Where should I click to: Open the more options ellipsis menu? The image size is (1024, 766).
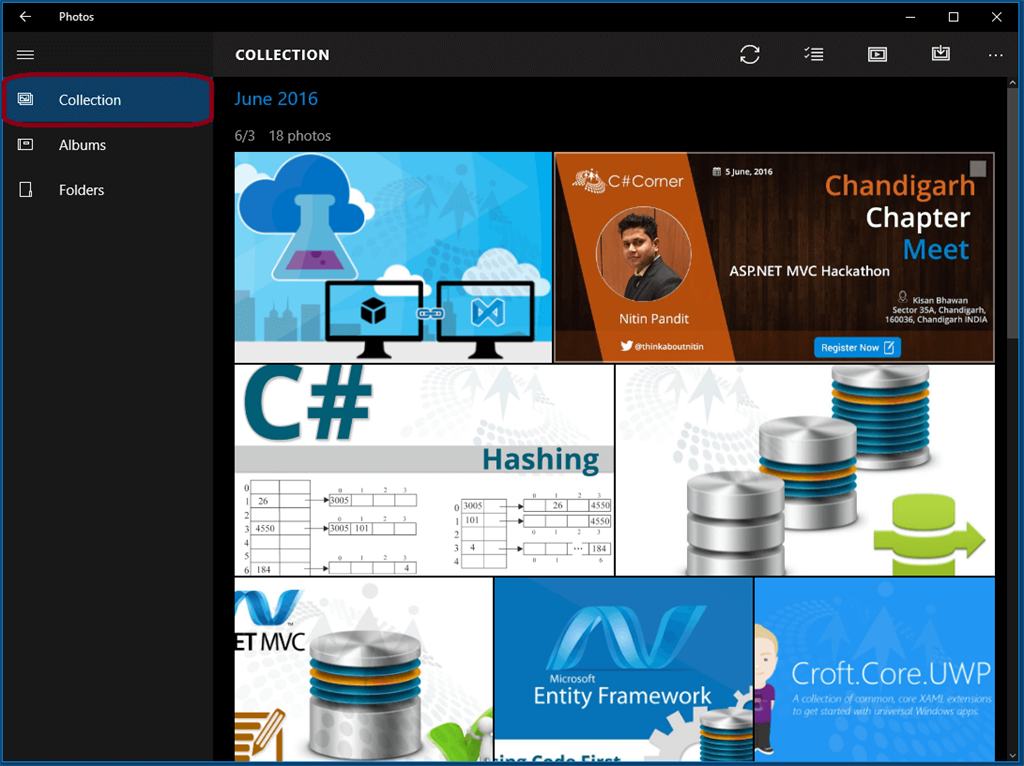point(995,55)
